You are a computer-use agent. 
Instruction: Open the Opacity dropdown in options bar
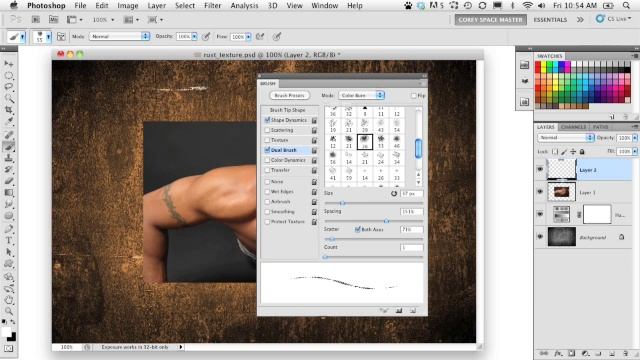click(x=194, y=37)
